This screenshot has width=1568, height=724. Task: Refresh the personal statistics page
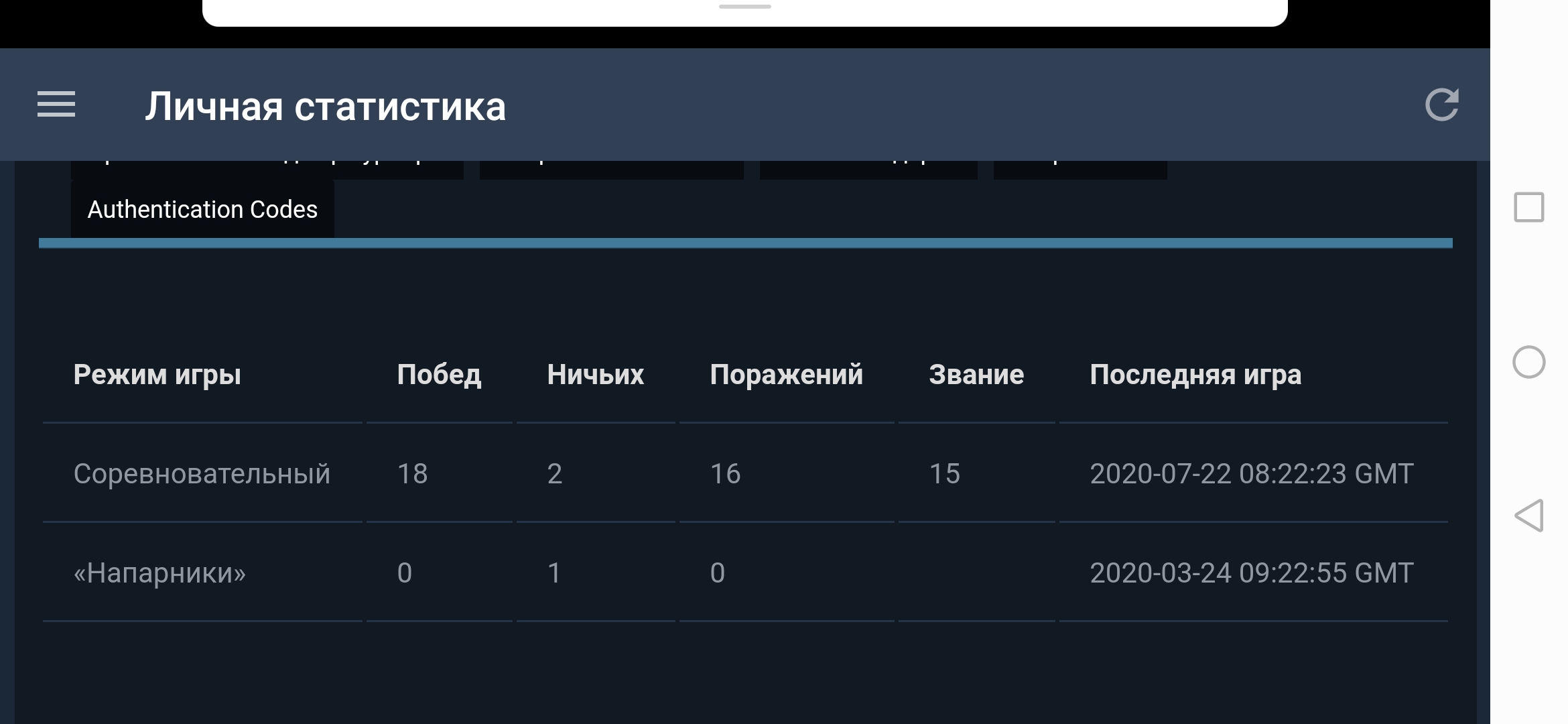click(1441, 105)
